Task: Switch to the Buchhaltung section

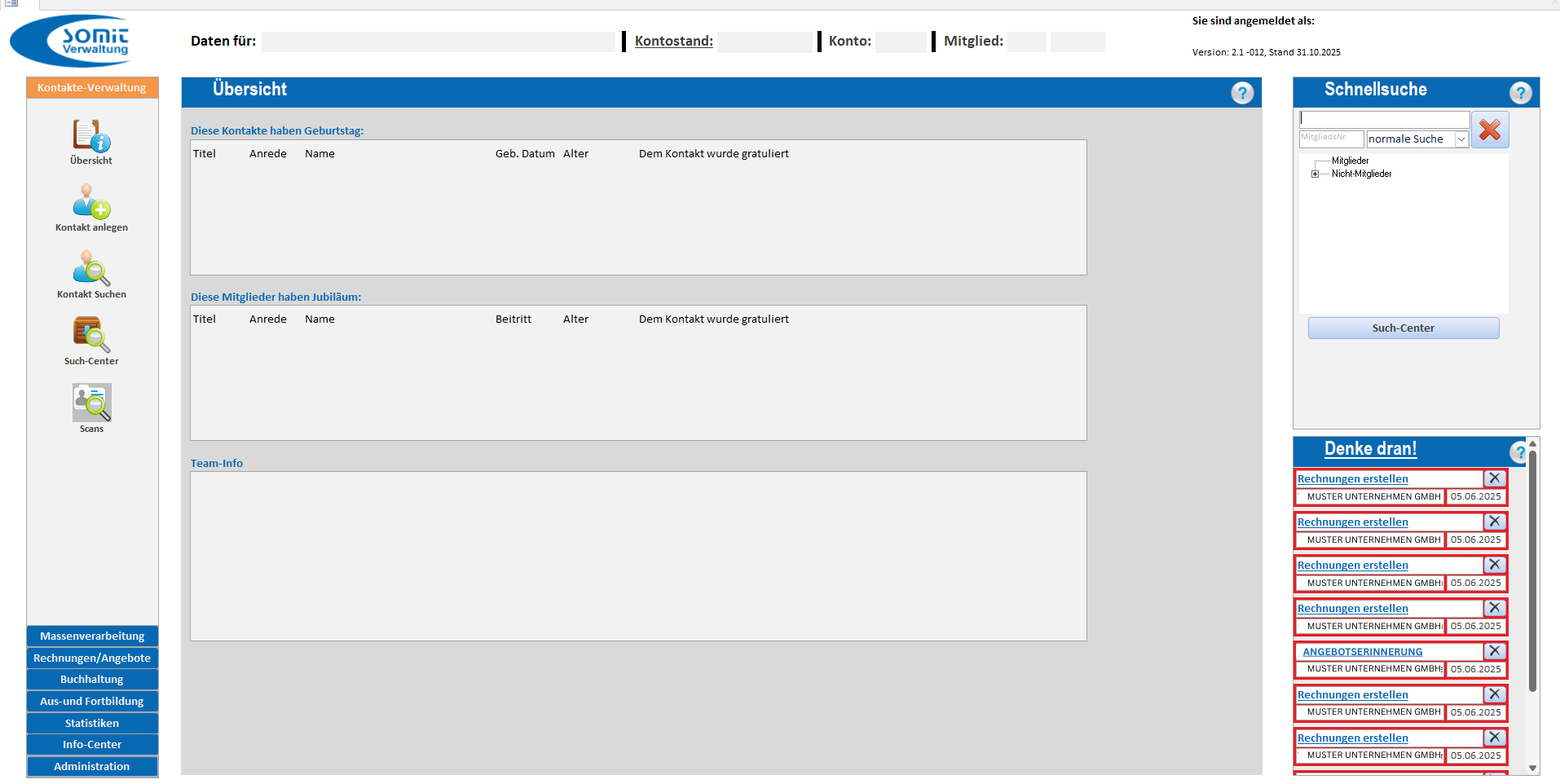Action: coord(92,680)
